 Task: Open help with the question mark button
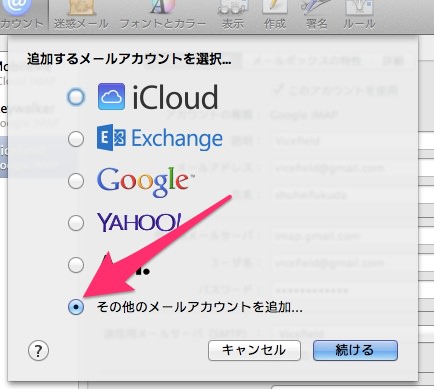38,351
